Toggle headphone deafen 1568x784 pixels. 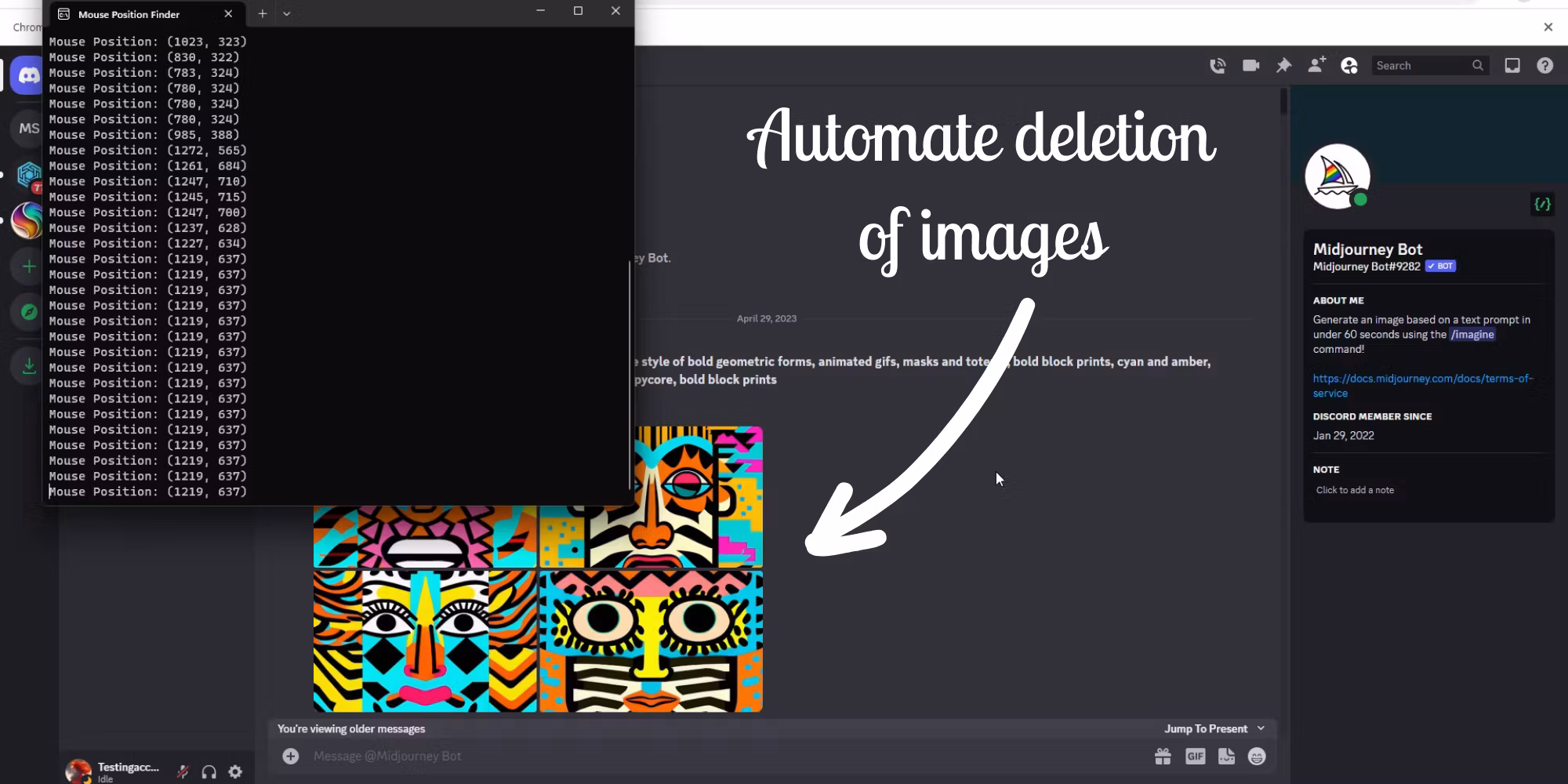[x=209, y=772]
